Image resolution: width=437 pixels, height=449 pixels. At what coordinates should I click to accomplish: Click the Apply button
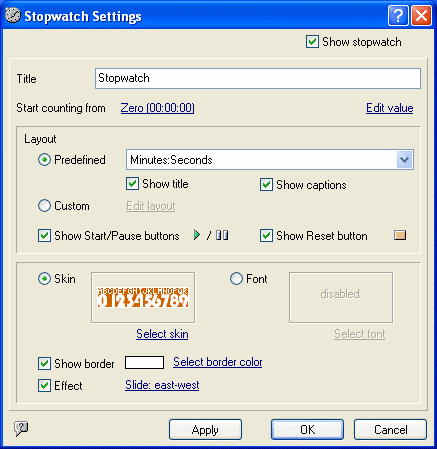[x=205, y=430]
